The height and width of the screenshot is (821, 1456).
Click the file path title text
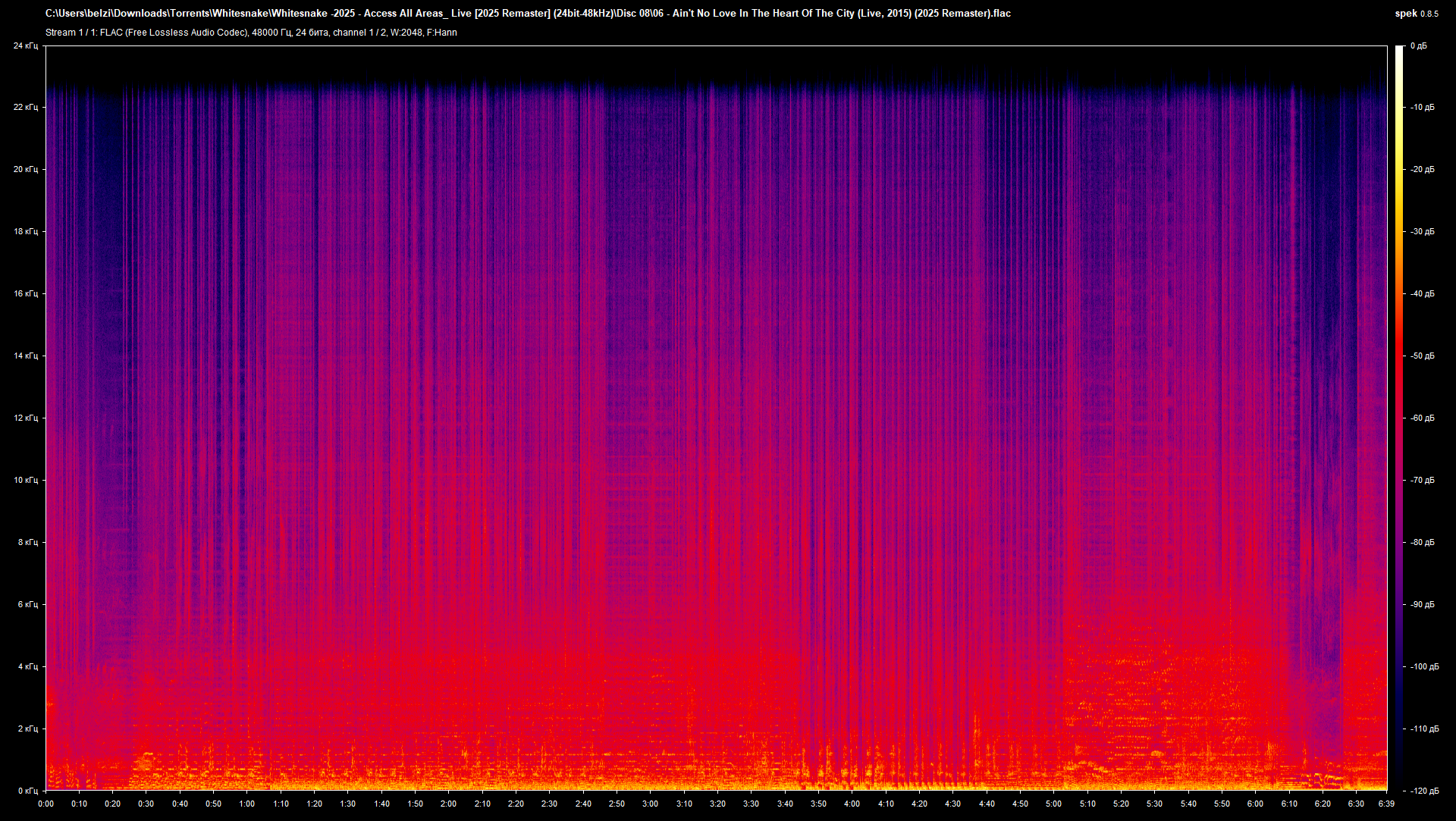[528, 14]
